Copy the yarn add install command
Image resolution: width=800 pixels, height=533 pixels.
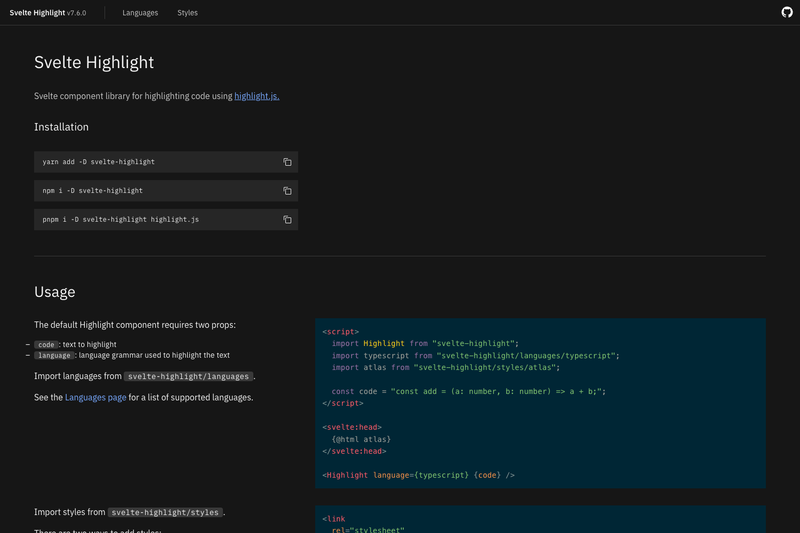pos(287,162)
